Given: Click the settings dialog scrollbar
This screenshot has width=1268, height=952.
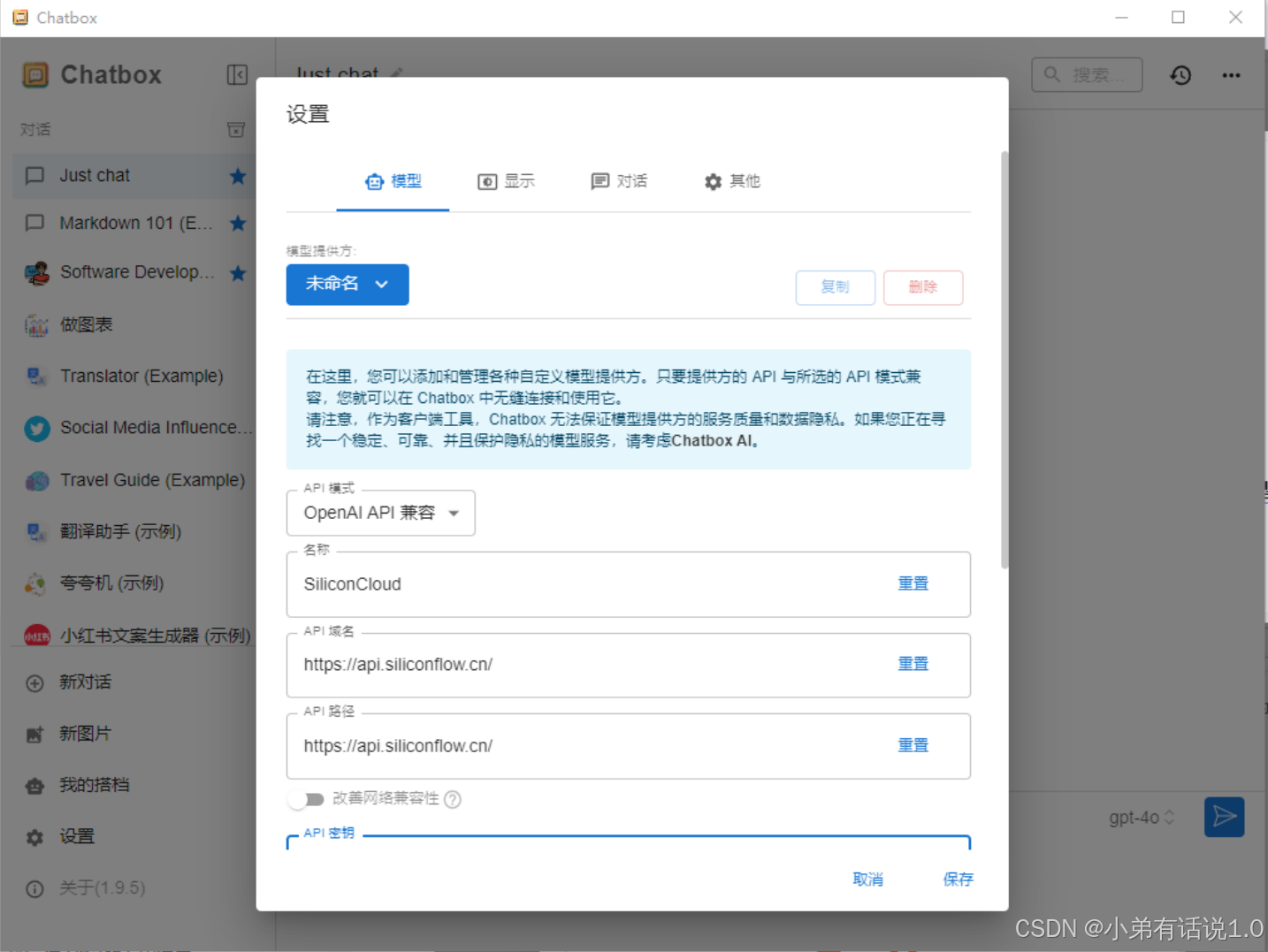Looking at the screenshot, I should click(x=1004, y=359).
